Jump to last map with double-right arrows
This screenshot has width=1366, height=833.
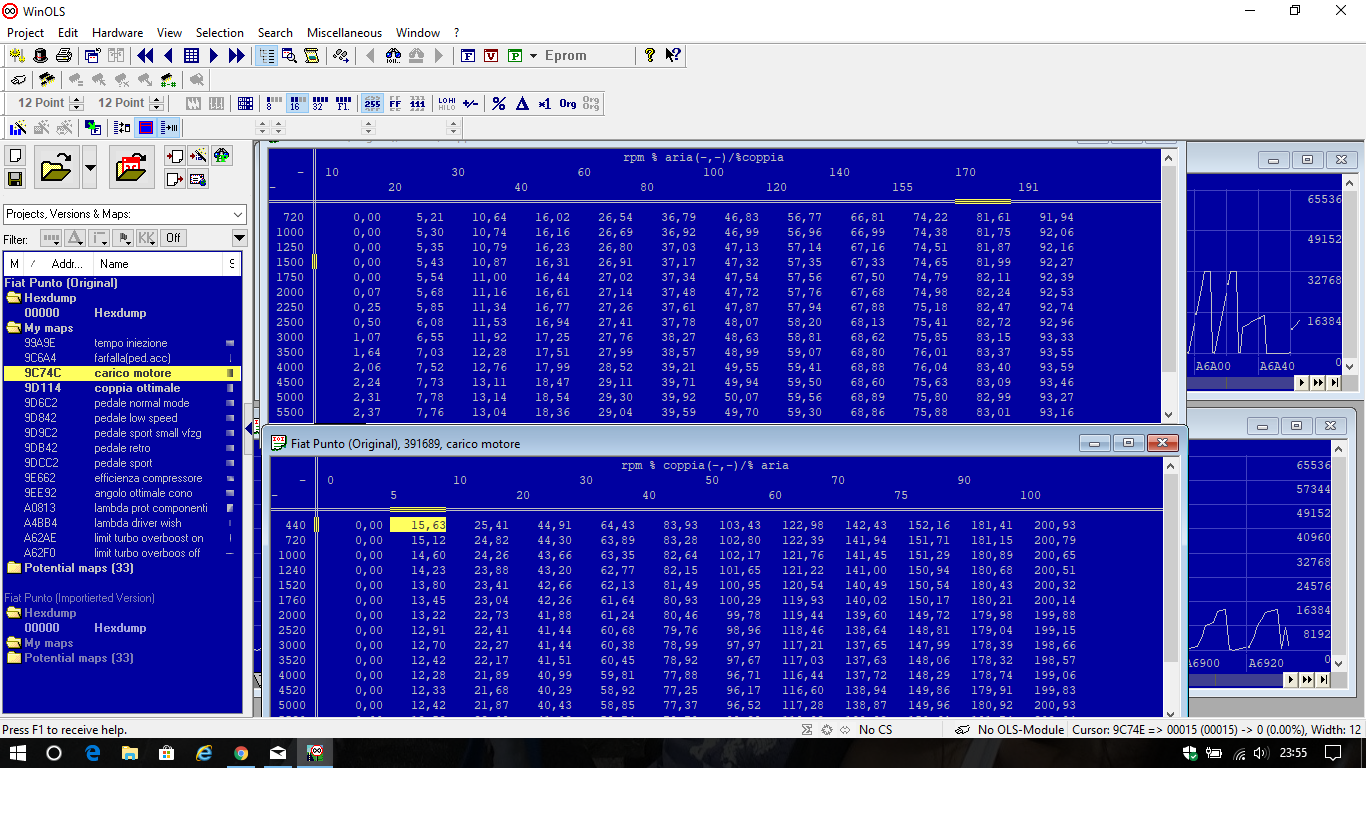(x=237, y=56)
